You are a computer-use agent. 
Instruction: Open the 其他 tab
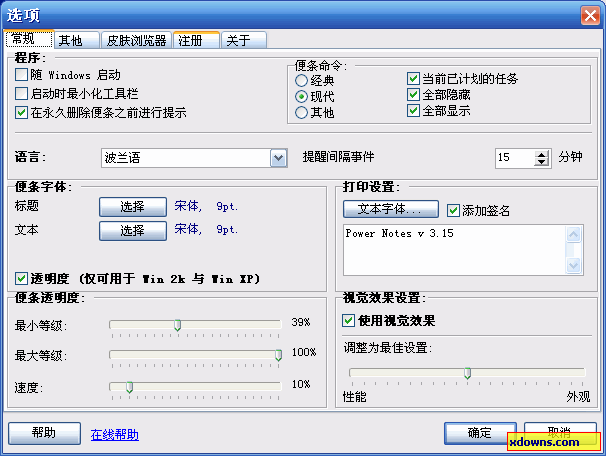click(77, 40)
